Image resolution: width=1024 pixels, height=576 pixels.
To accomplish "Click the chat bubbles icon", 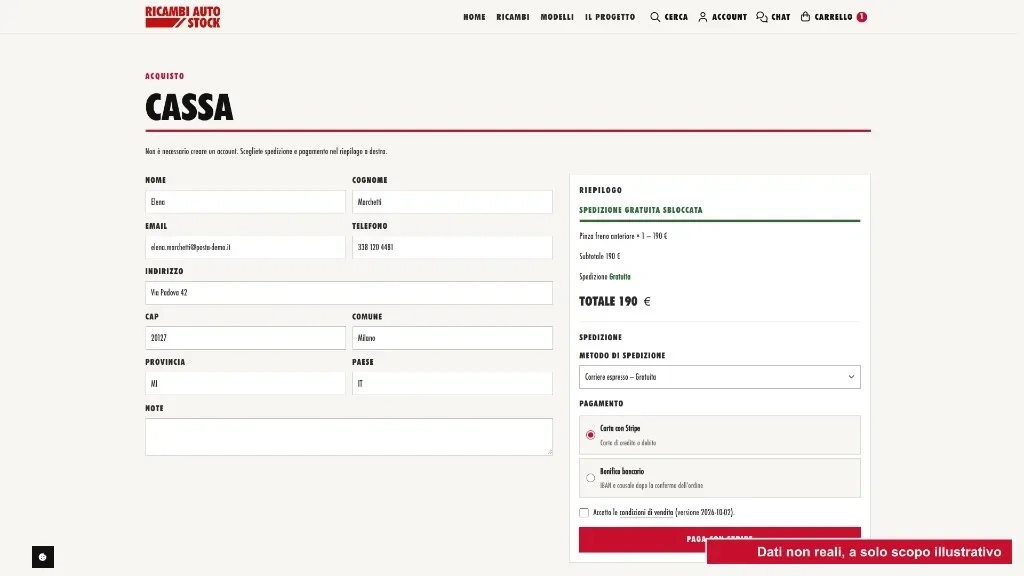I will coord(761,17).
